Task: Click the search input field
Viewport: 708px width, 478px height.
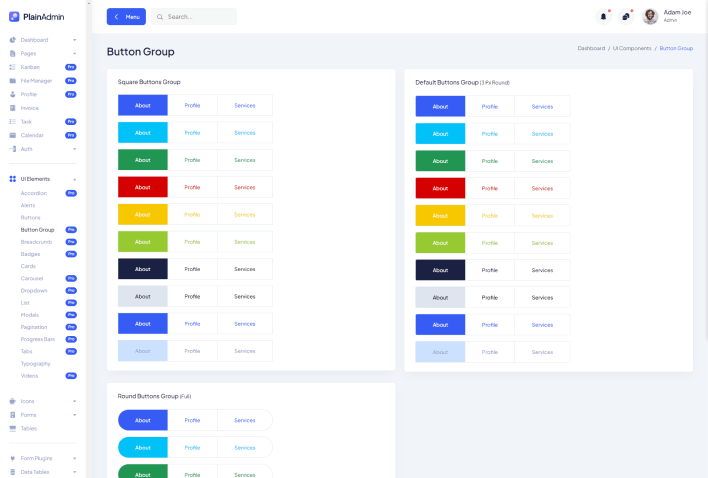Action: 198,17
